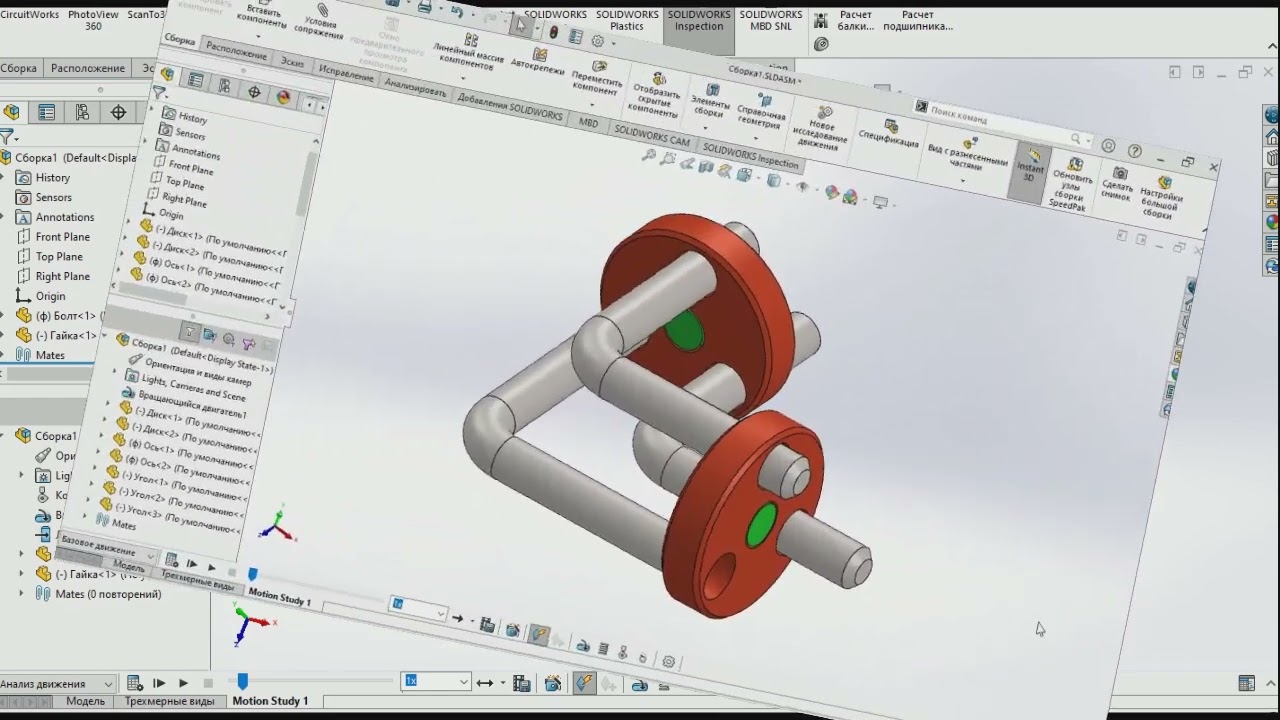Expand Mates (0 повторений) in the back window
The height and width of the screenshot is (720, 1280).
[22, 593]
